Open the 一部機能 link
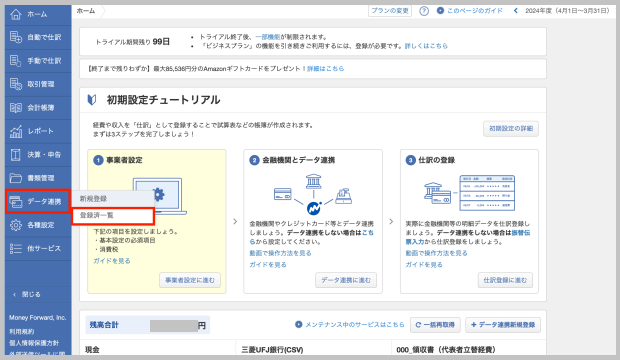Viewport: 620px width, 360px height. pos(267,37)
